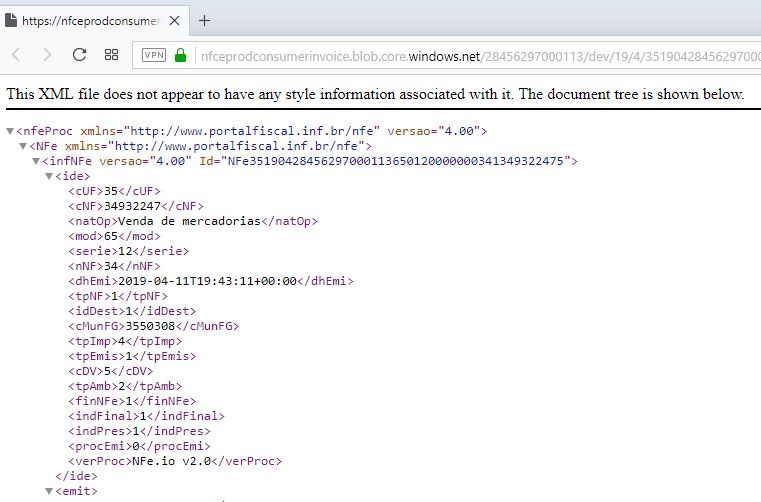Click the green secure padlock icon
Screen dimensions: 761x502
click(181, 55)
